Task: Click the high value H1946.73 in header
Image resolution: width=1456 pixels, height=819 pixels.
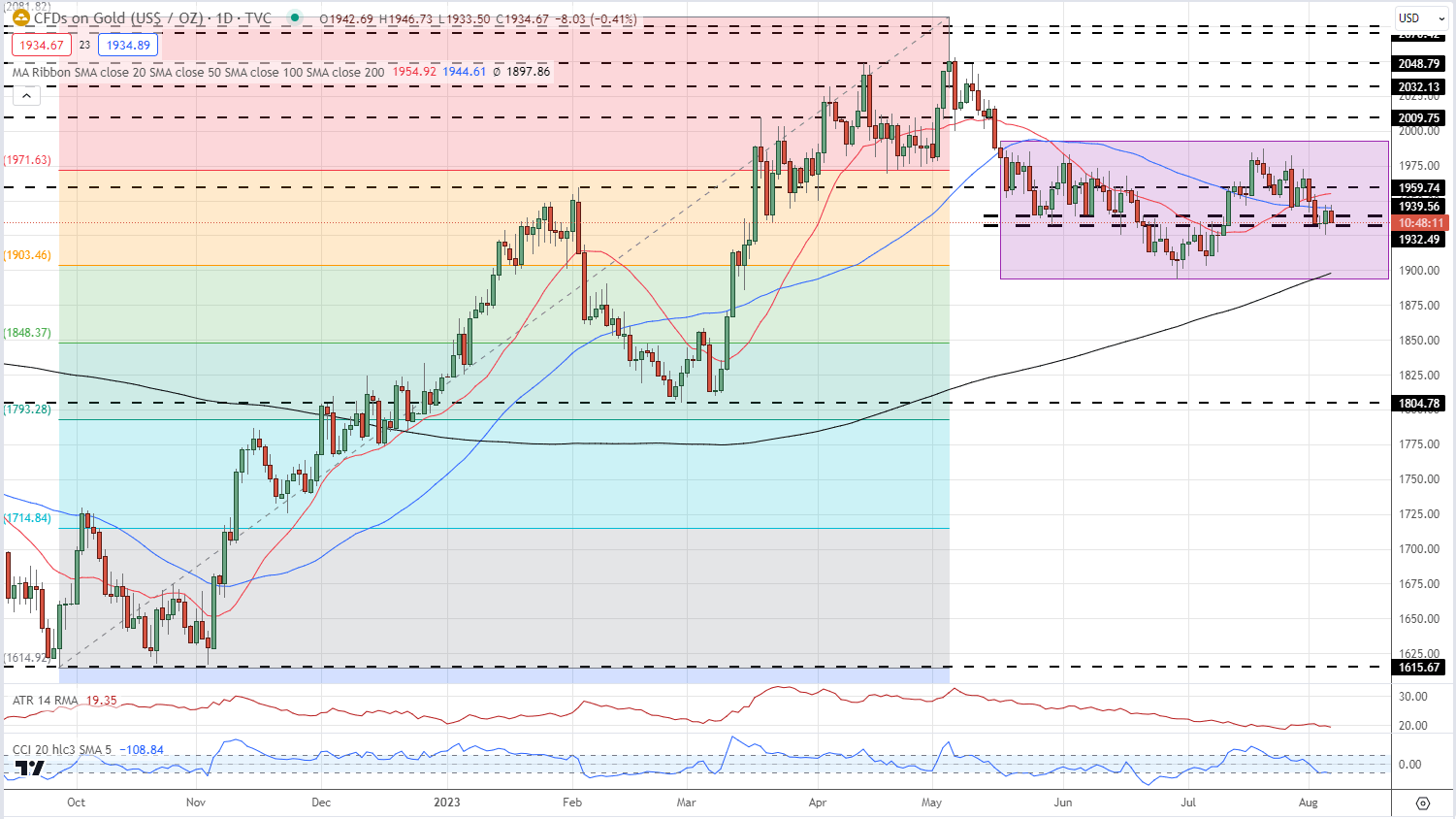Action: 406,19
